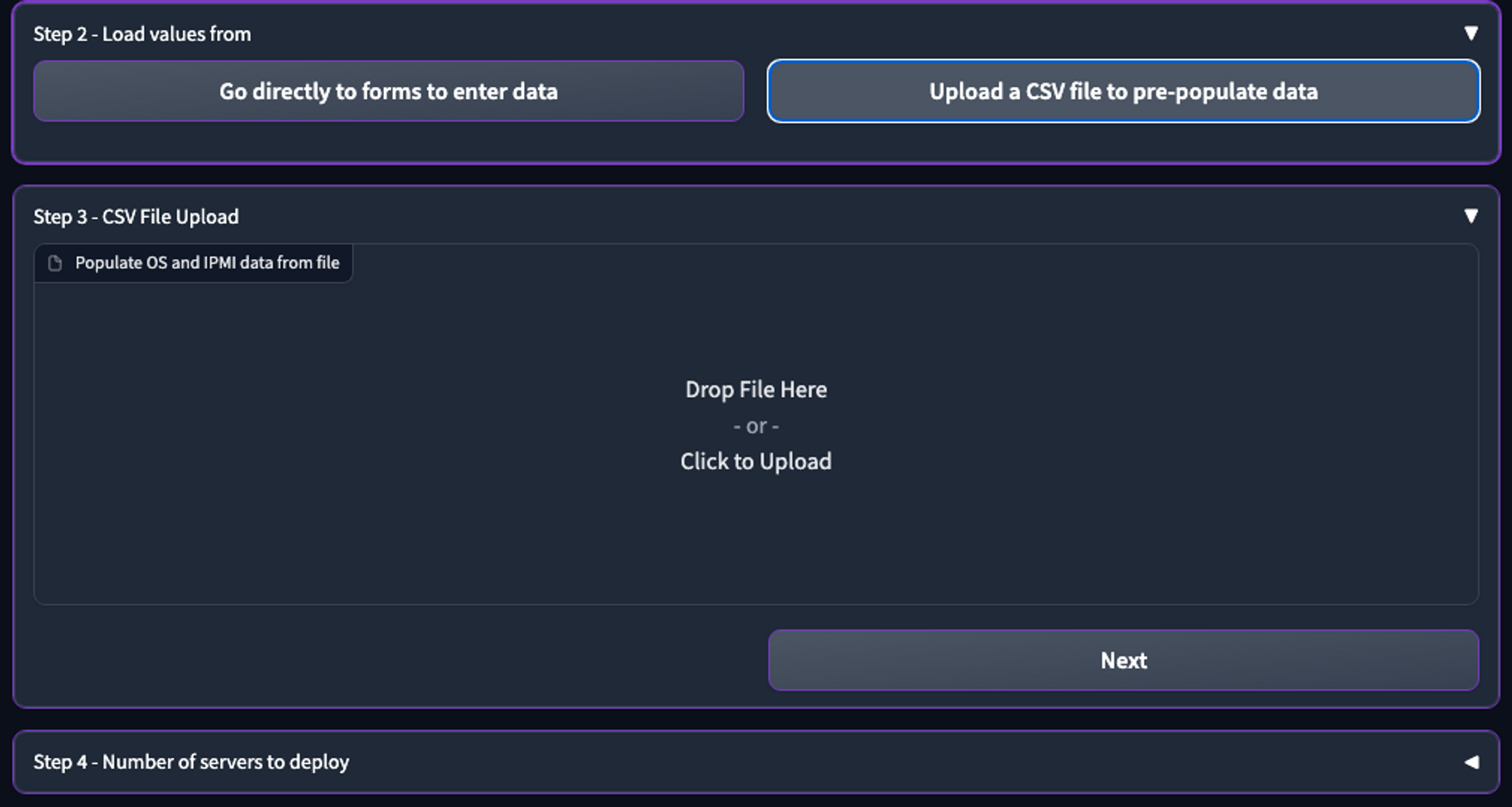The height and width of the screenshot is (807, 1512).
Task: Click the "- or -" separator text
Action: click(756, 427)
